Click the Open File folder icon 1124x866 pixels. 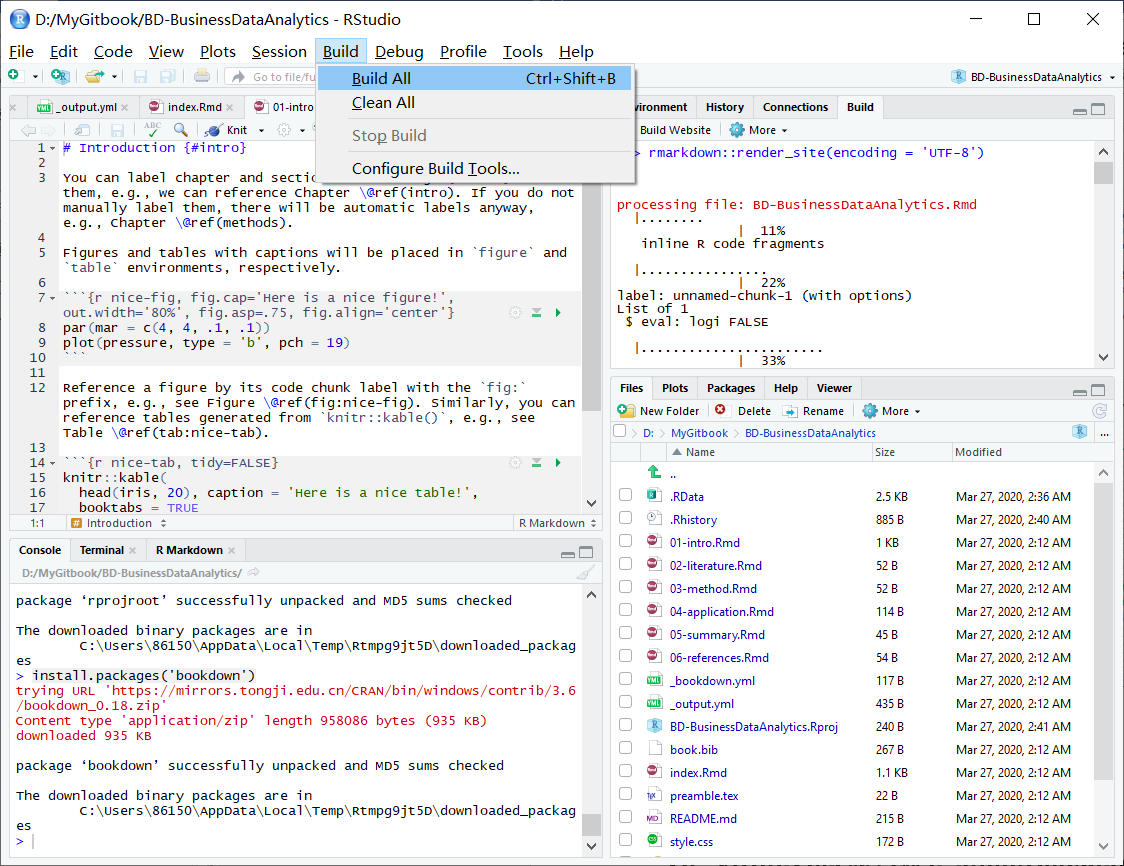(x=94, y=75)
